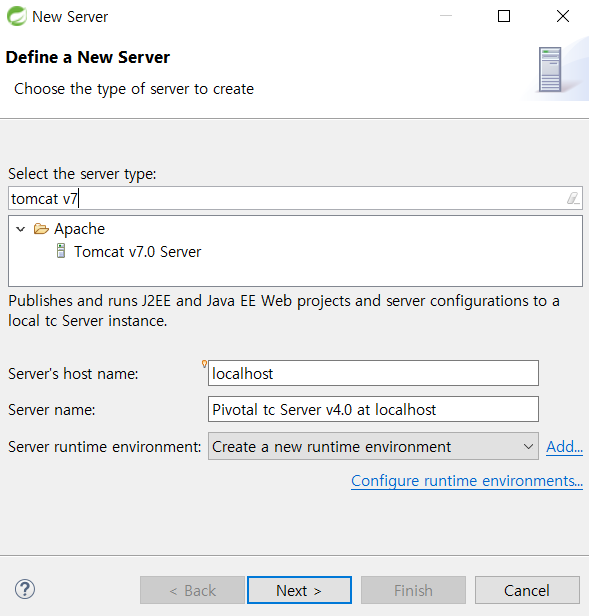Open Configure runtime environments link

[x=467, y=481]
